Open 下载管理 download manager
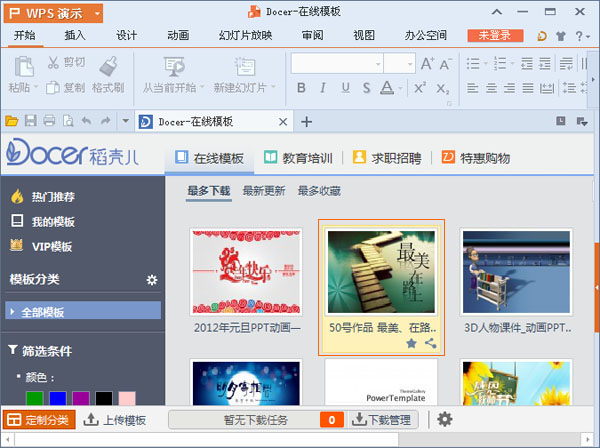600x448 pixels. (x=382, y=420)
